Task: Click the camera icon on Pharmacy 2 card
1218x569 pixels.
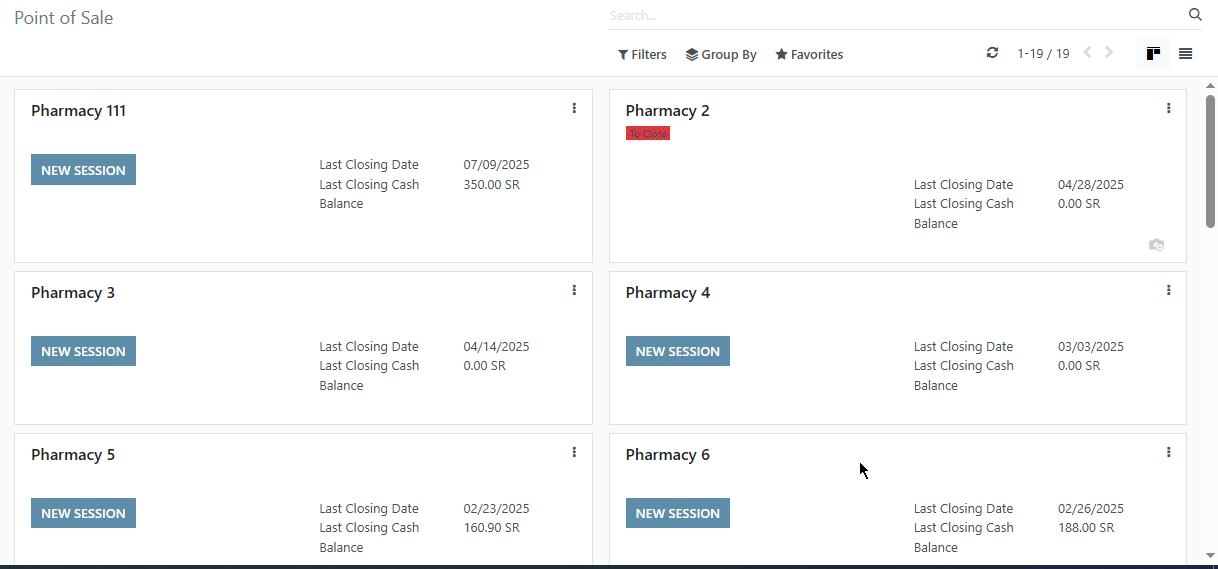Action: coord(1156,245)
